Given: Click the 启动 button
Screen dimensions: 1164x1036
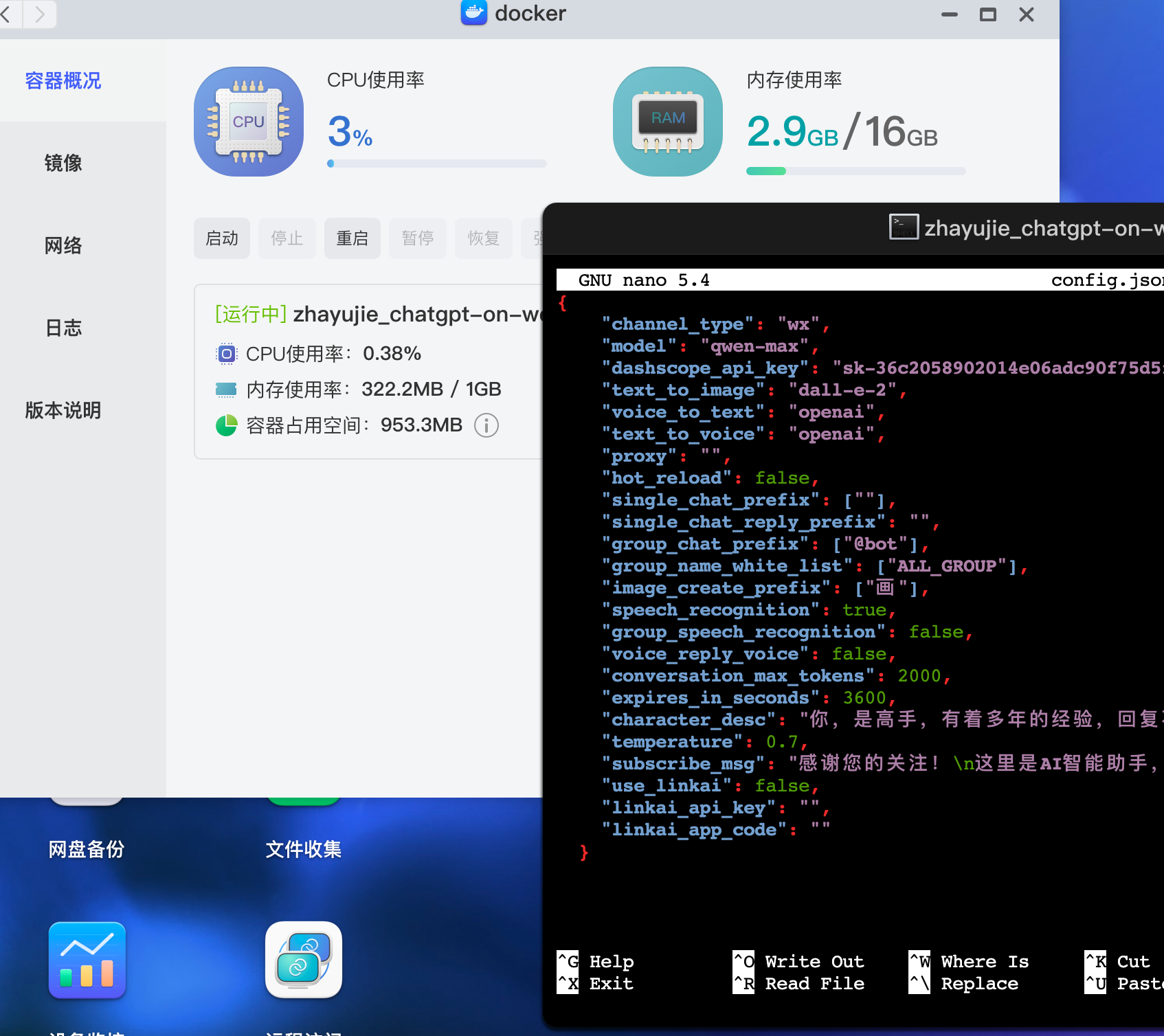Looking at the screenshot, I should [x=222, y=238].
